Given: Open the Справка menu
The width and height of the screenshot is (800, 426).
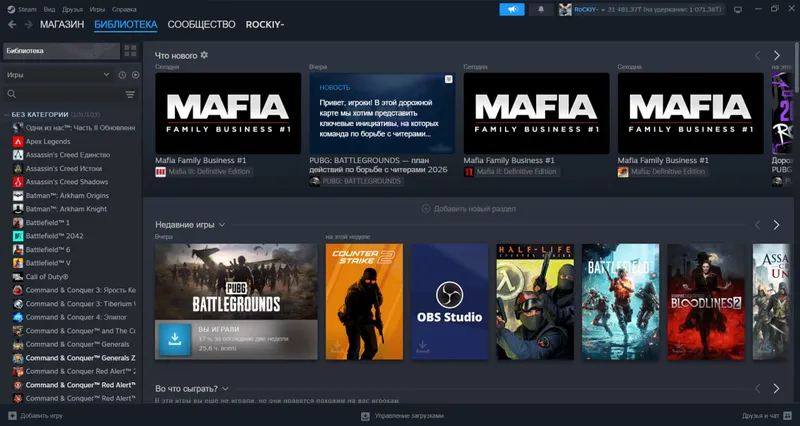Looking at the screenshot, I should click(x=124, y=9).
